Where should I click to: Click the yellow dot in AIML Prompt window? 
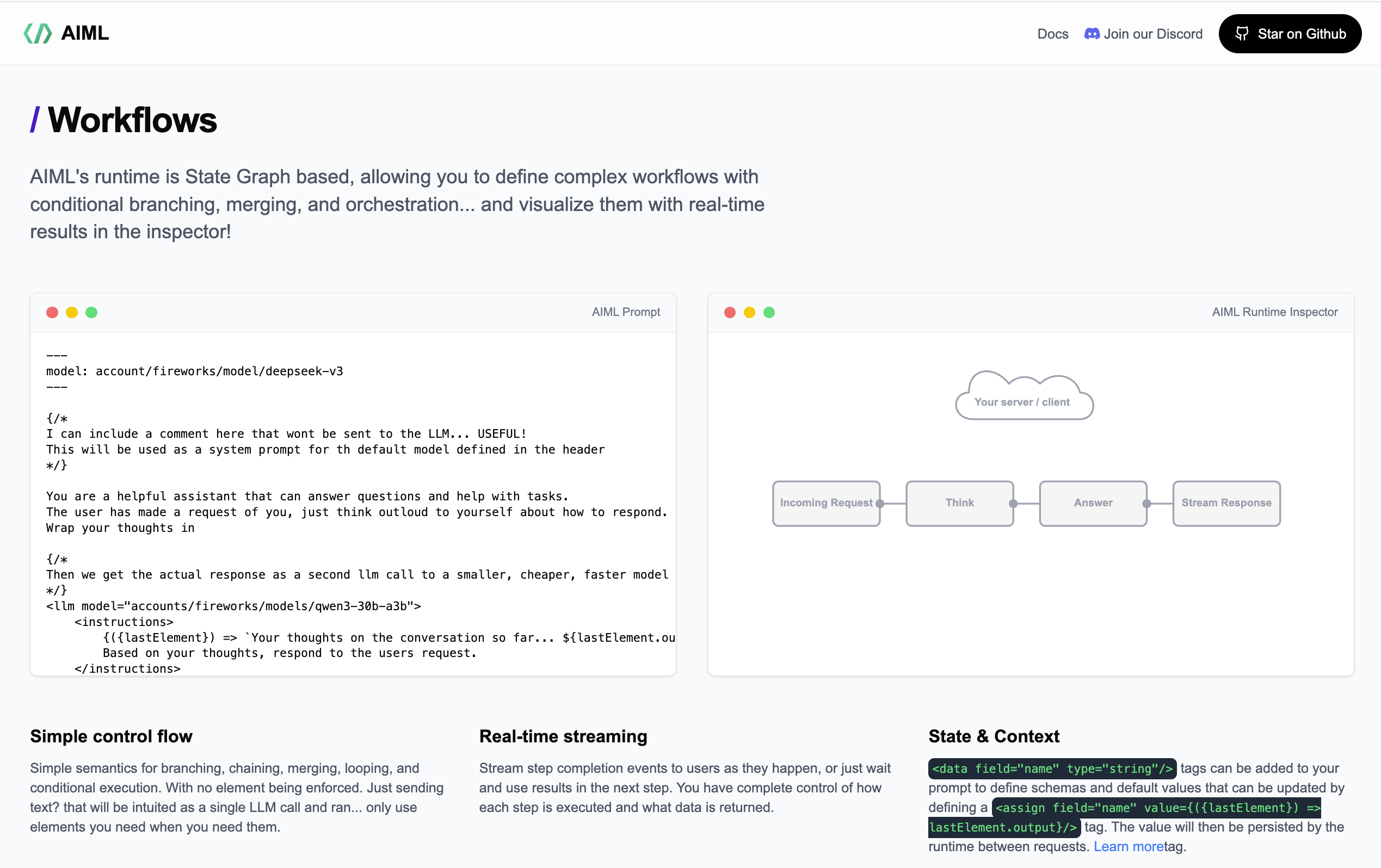click(72, 313)
